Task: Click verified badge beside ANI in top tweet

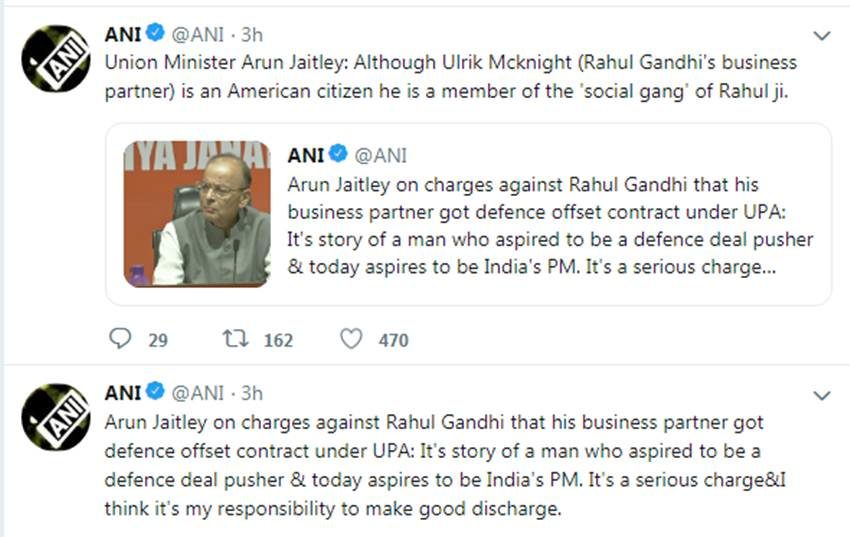Action: (155, 35)
